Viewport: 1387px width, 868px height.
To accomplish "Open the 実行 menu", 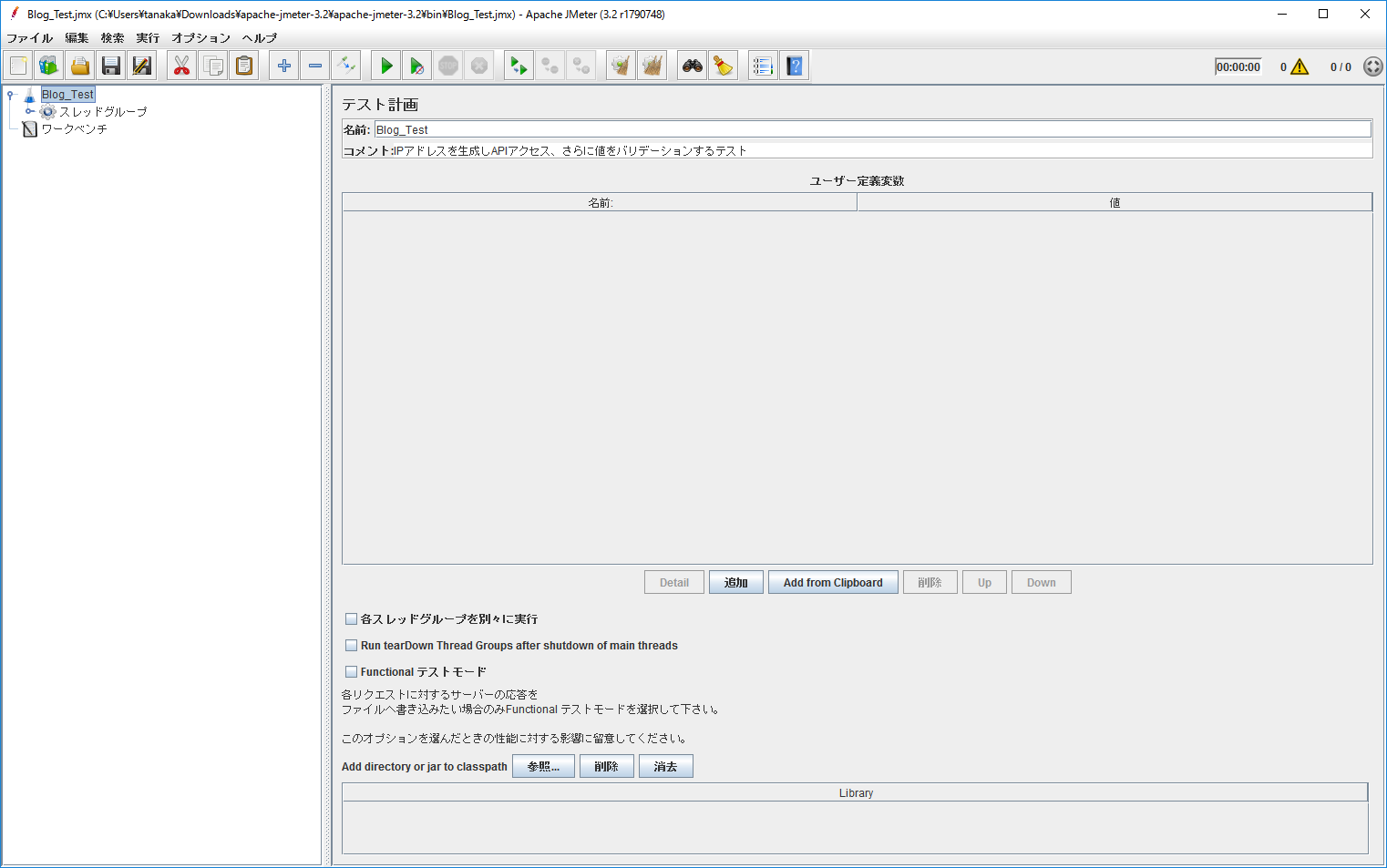I will (148, 38).
